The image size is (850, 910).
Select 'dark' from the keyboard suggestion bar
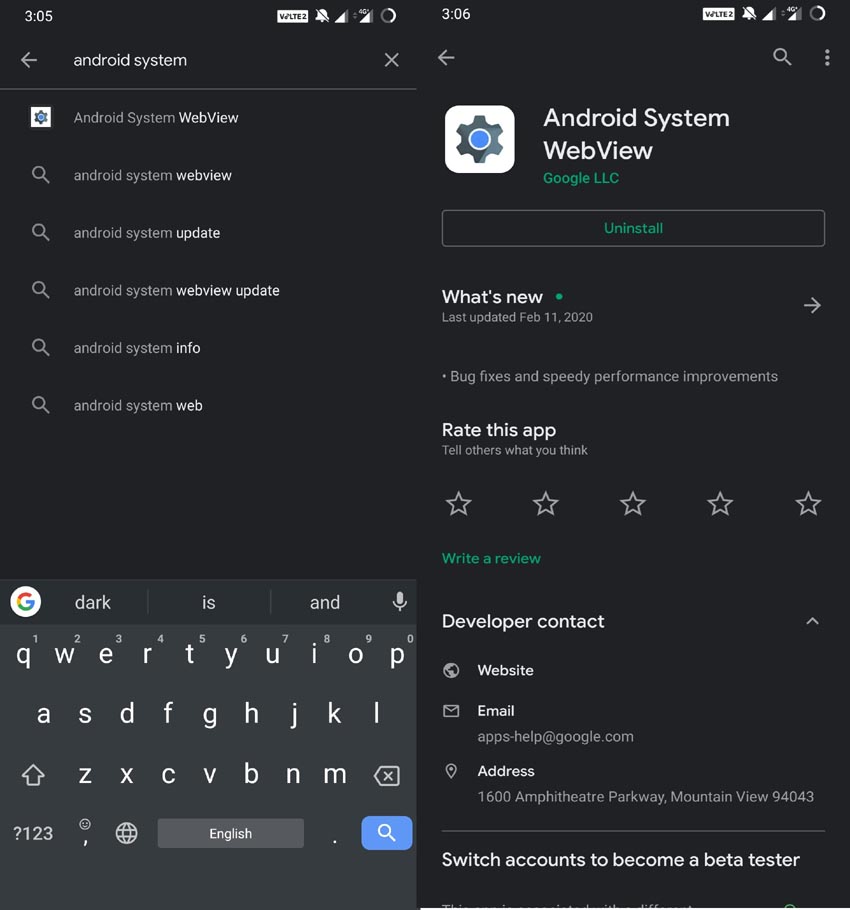(92, 601)
